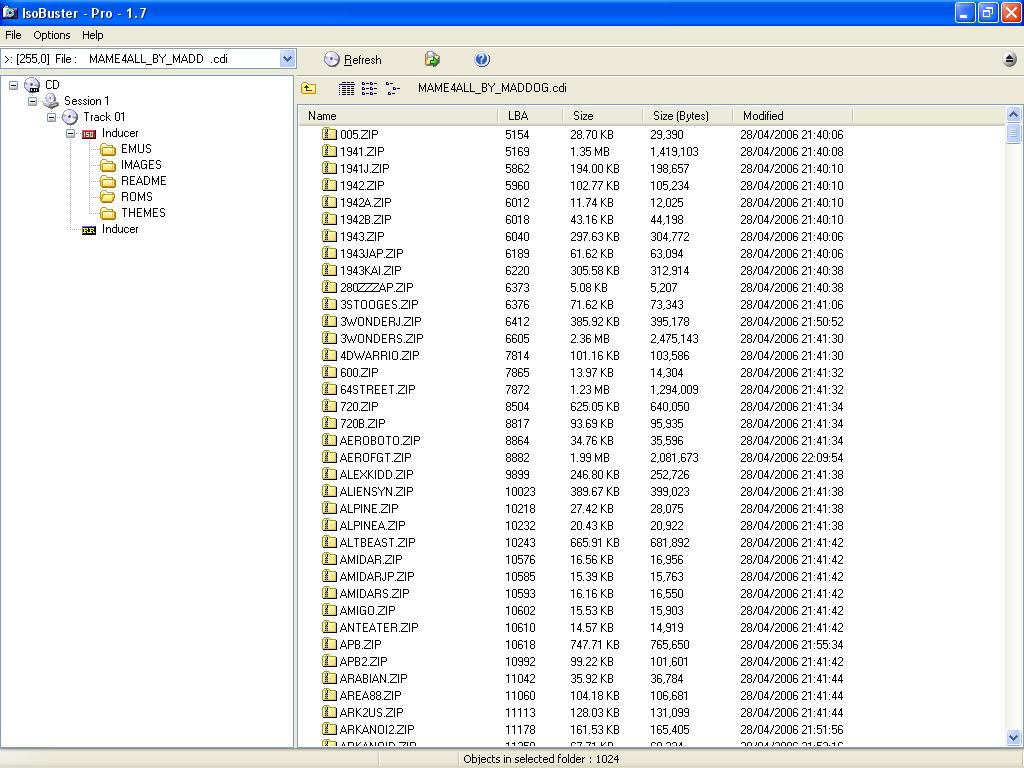Go up one folder level icon
The width and height of the screenshot is (1024, 768).
pyautogui.click(x=309, y=89)
